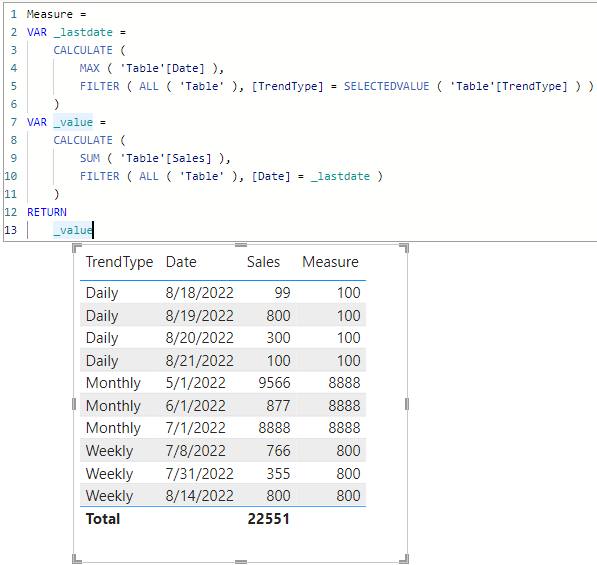Image resolution: width=597 pixels, height=565 pixels.
Task: Click the Sales value 99
Action: pos(282,293)
